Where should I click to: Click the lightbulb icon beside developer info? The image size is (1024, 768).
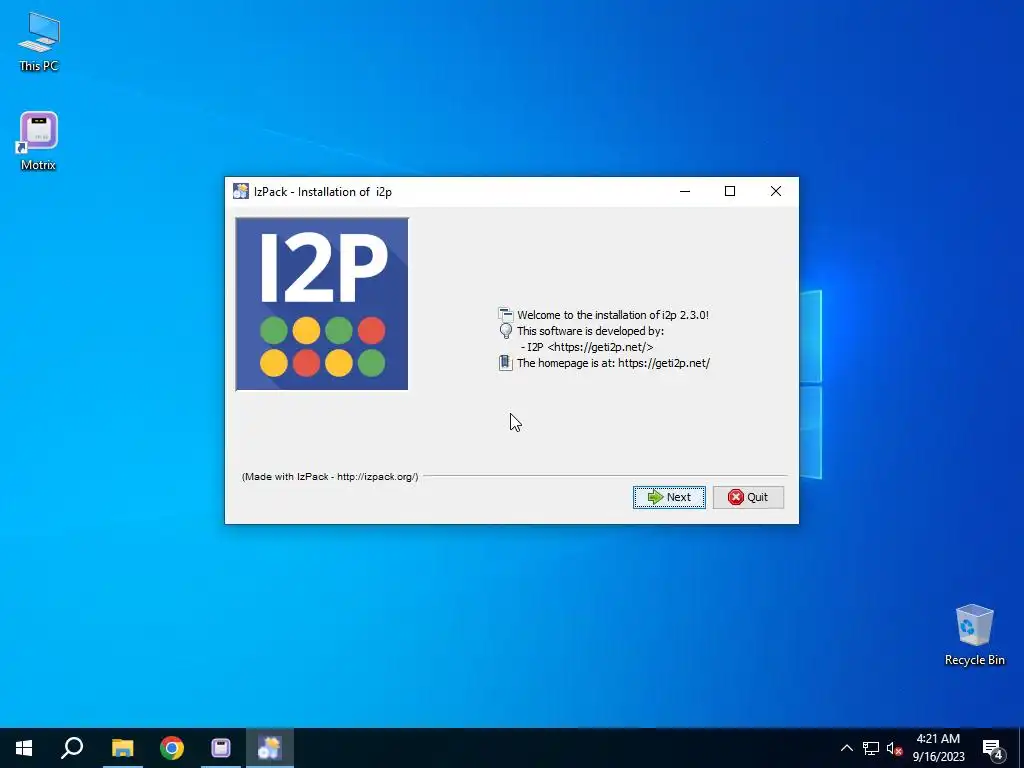505,330
